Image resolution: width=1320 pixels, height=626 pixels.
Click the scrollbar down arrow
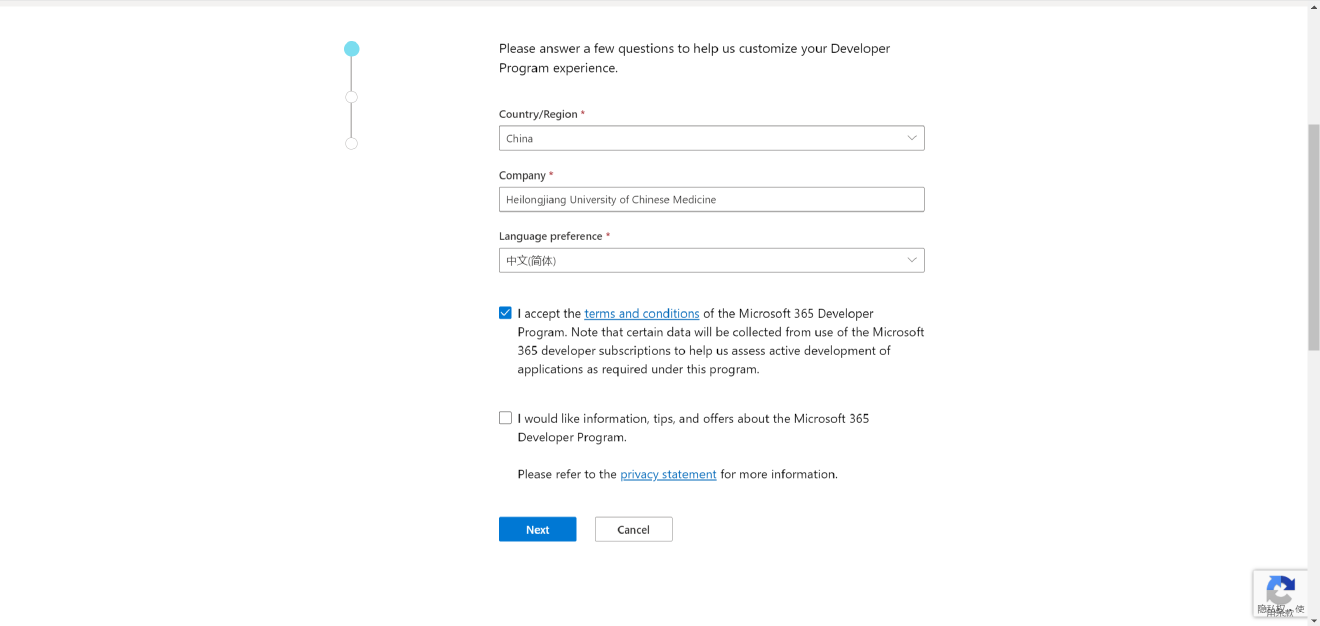[x=1313, y=620]
